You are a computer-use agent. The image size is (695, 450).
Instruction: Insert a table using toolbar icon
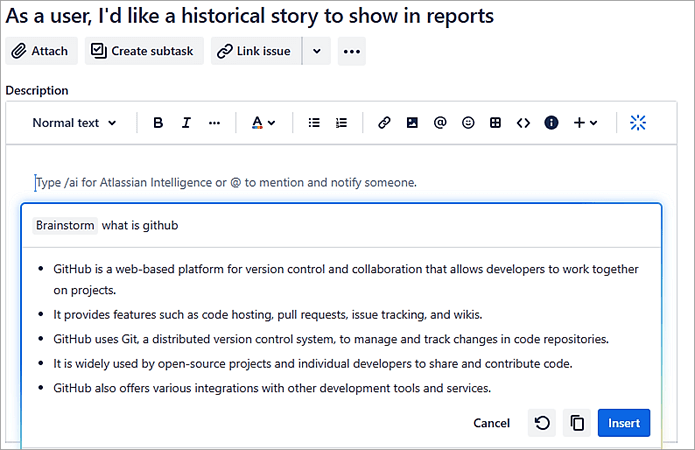[495, 123]
